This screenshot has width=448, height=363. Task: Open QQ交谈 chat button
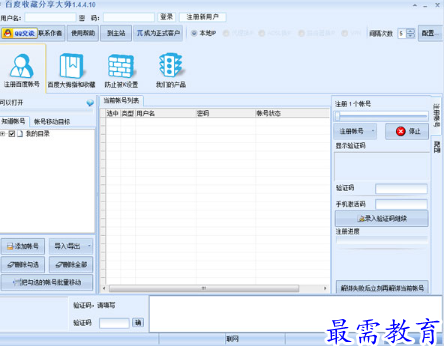point(19,33)
